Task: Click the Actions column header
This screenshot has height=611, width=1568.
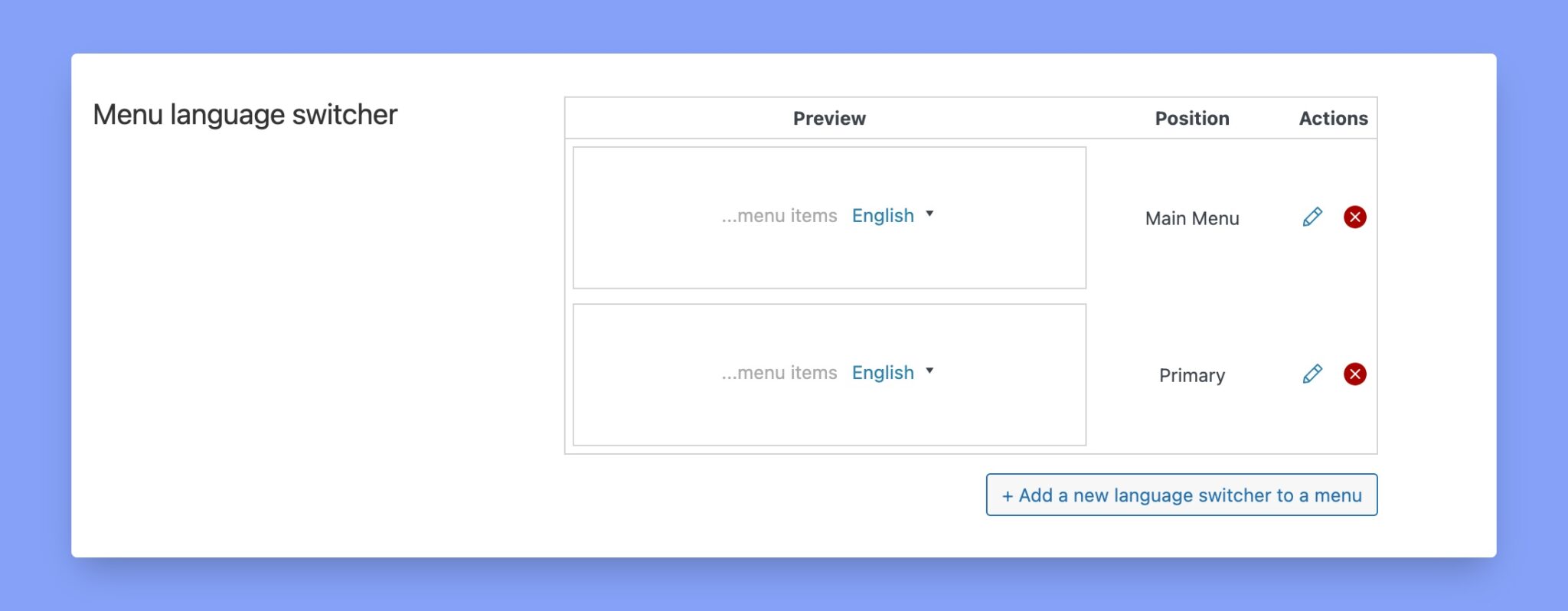Action: click(x=1333, y=118)
